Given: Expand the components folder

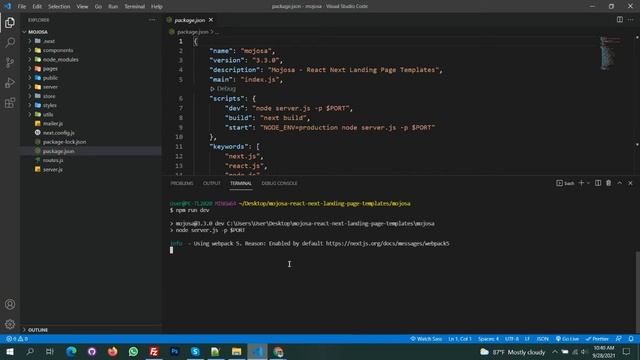Looking at the screenshot, I should pyautogui.click(x=58, y=50).
